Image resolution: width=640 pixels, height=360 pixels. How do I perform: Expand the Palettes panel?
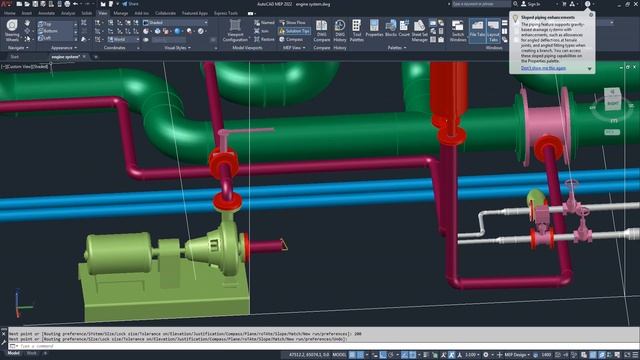pyautogui.click(x=397, y=48)
